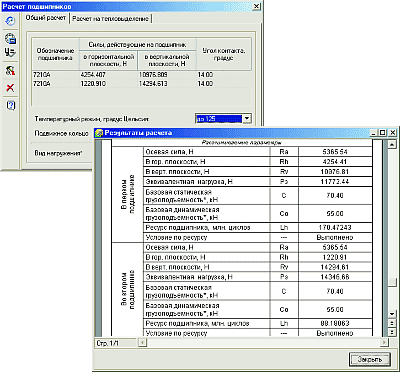Image resolution: width=400 pixels, height=372 pixels.
Task: Click the 'Обозначение подшипника' column header
Action: coord(56,54)
